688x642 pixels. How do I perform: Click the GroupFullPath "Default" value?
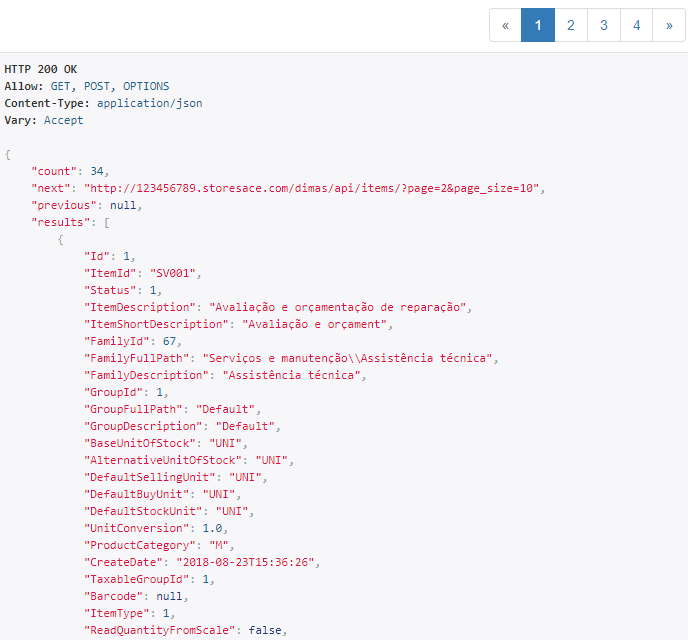(226, 409)
